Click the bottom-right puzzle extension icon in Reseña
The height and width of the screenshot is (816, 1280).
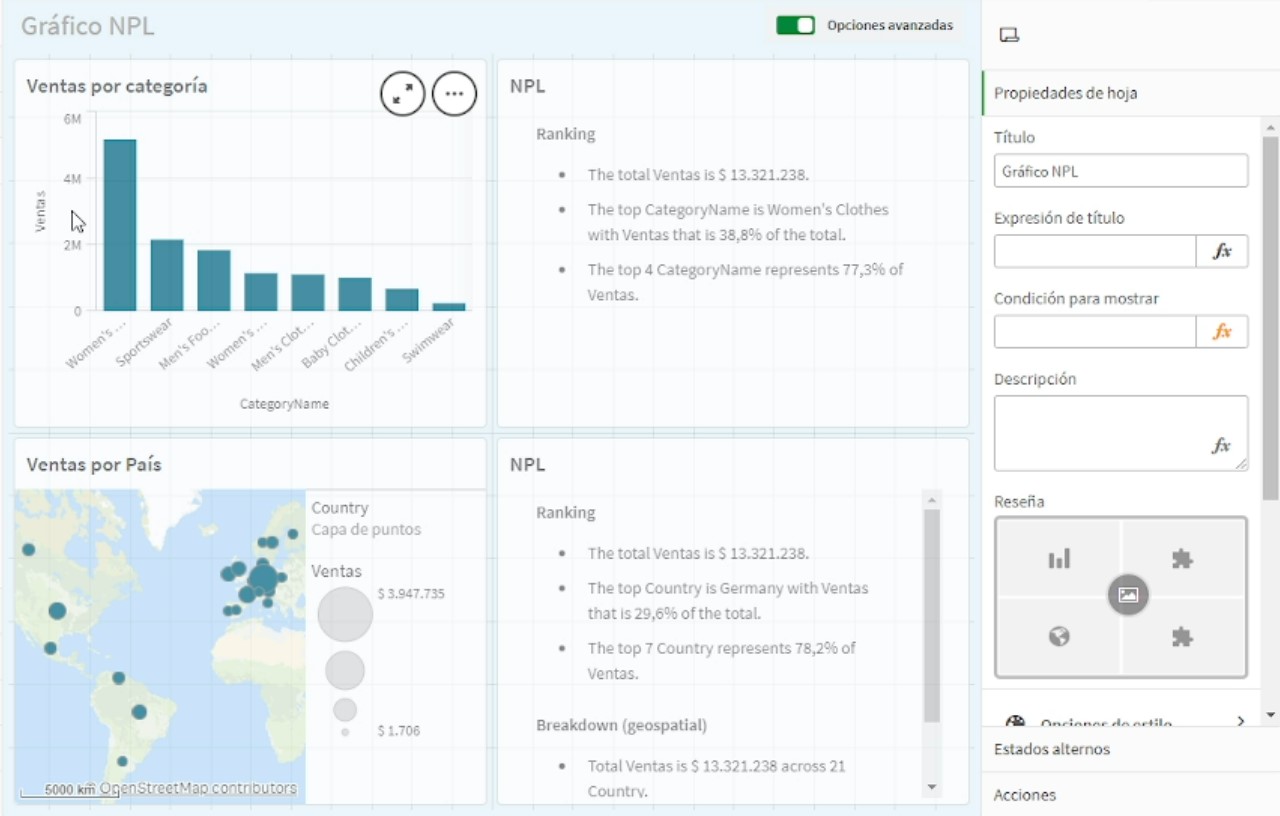point(1182,635)
